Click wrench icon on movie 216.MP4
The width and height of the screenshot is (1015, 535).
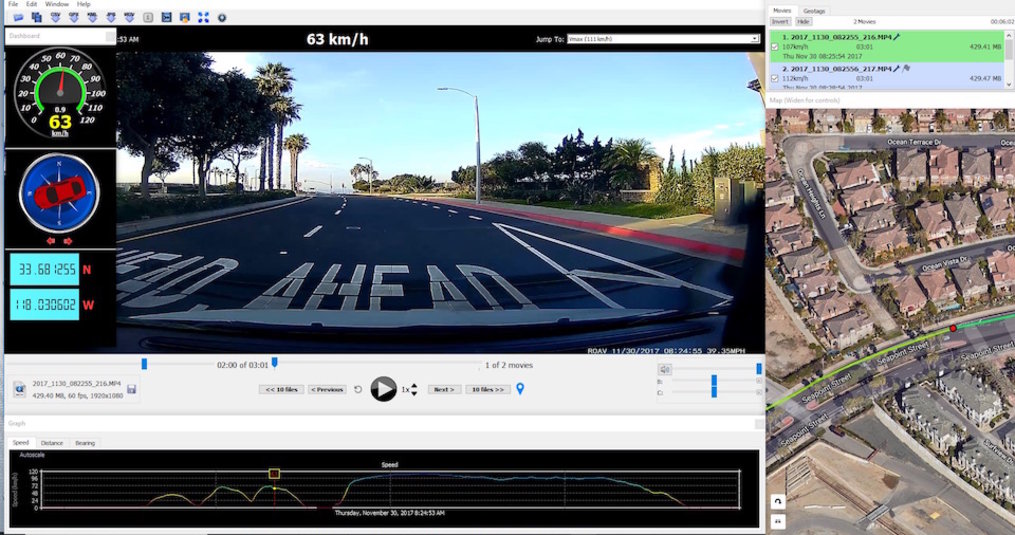pyautogui.click(x=897, y=38)
